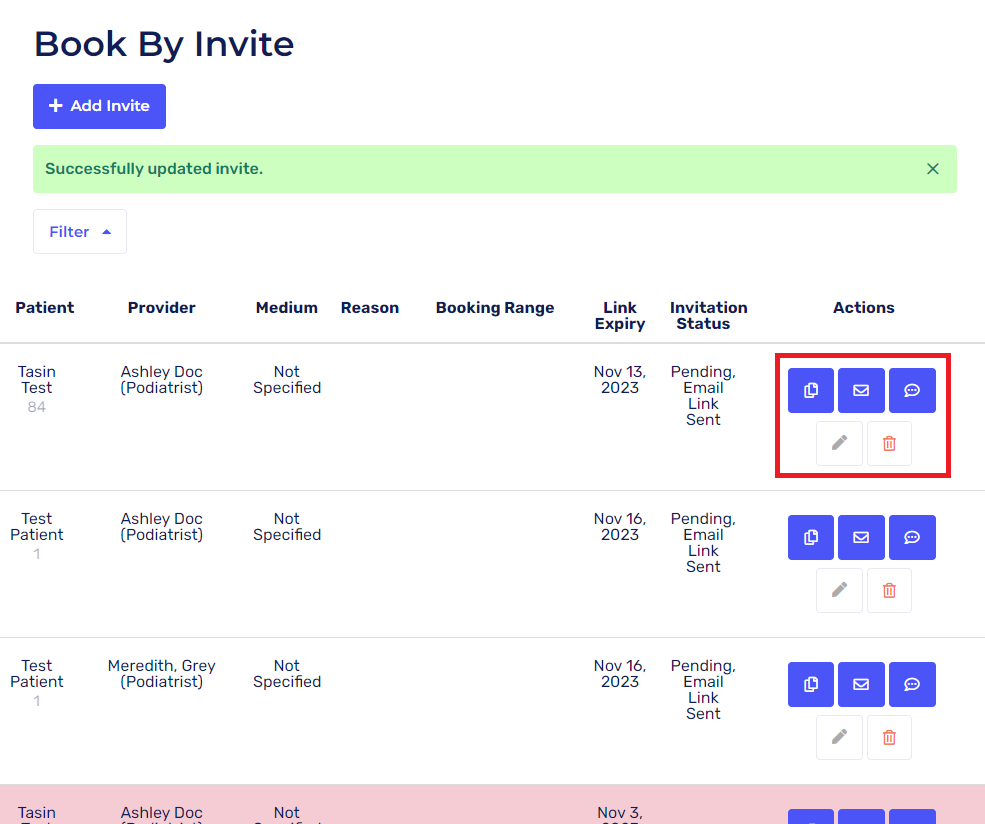985x824 pixels.
Task: Delete the Meredith, Grey invite
Action: tap(889, 737)
